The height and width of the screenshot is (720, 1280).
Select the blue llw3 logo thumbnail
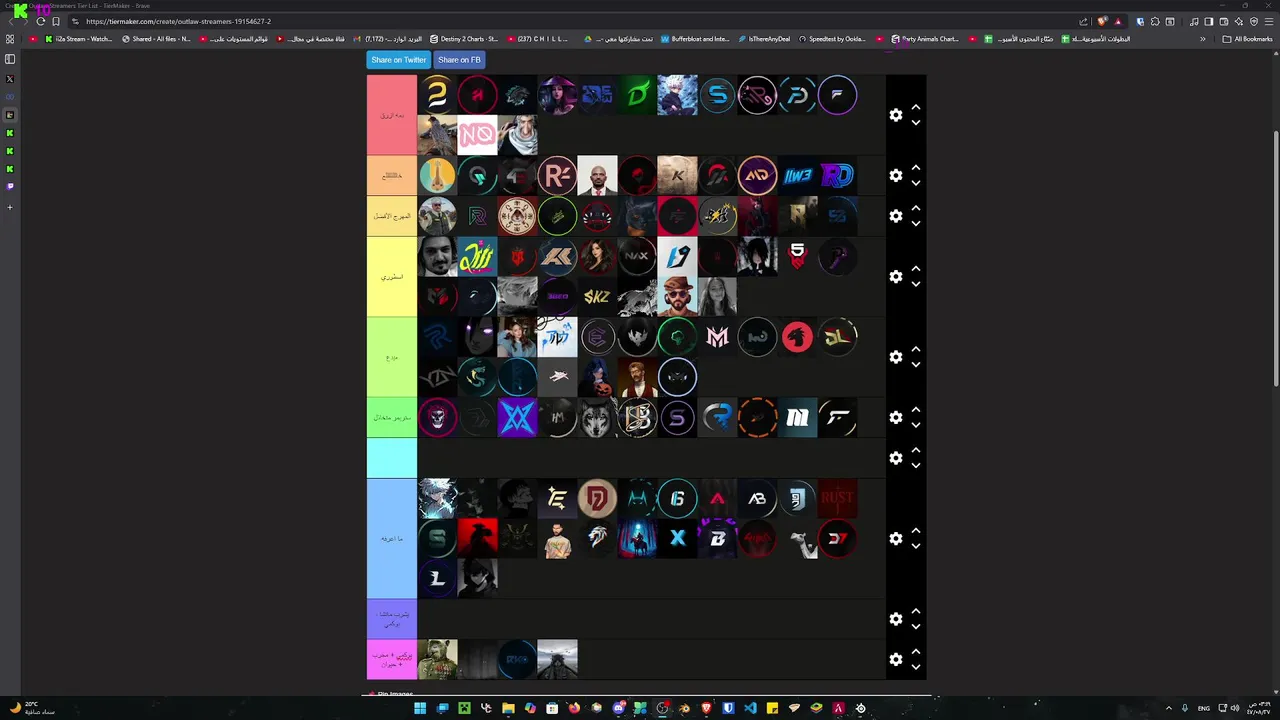pyautogui.click(x=797, y=176)
